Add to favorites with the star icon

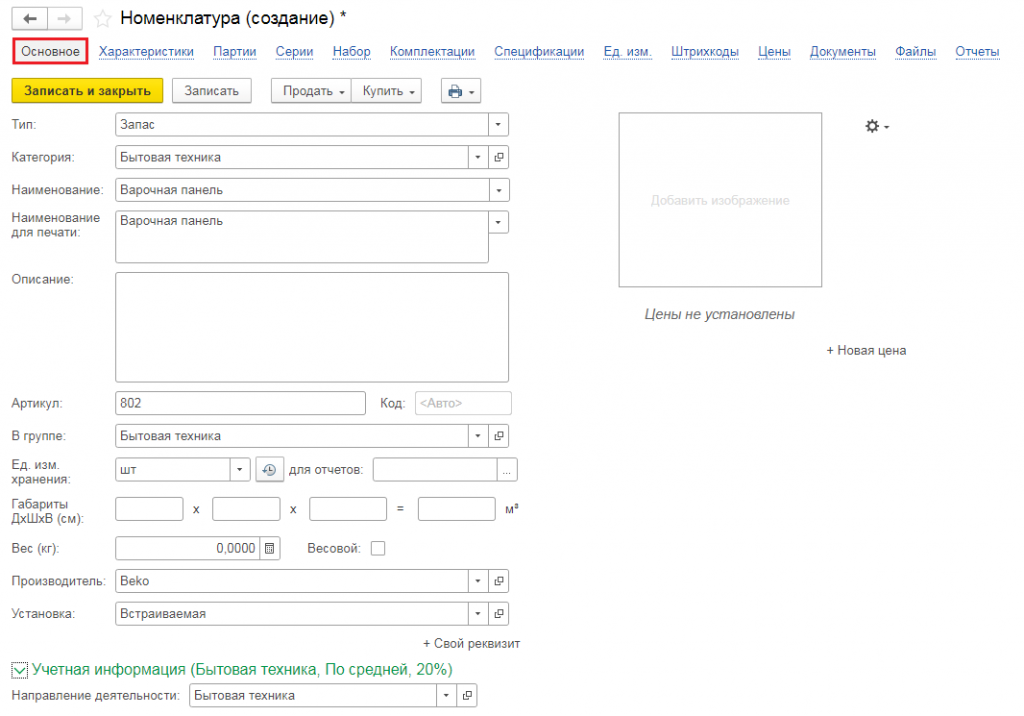tap(103, 18)
